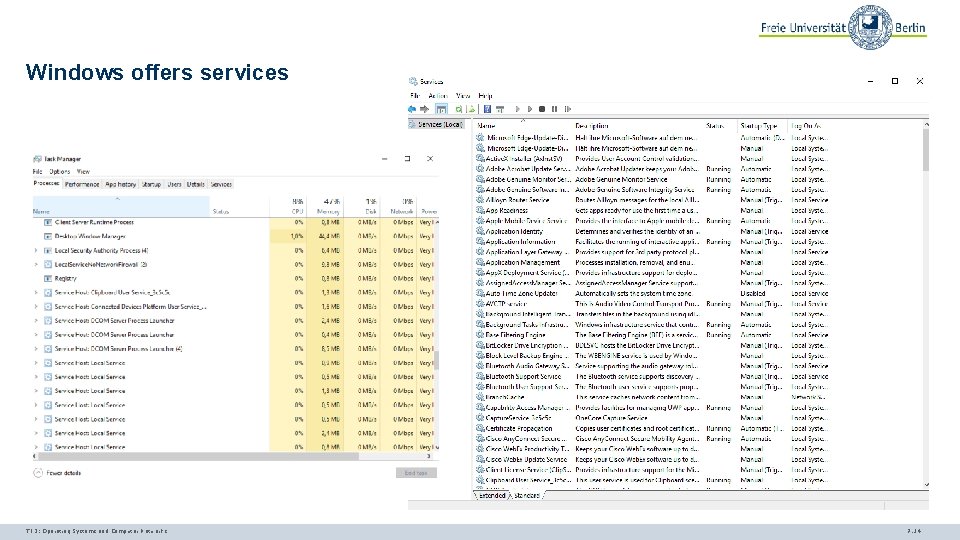The width and height of the screenshot is (960, 540).
Task: Click the Back arrow in Services toolbar
Action: pos(412,109)
